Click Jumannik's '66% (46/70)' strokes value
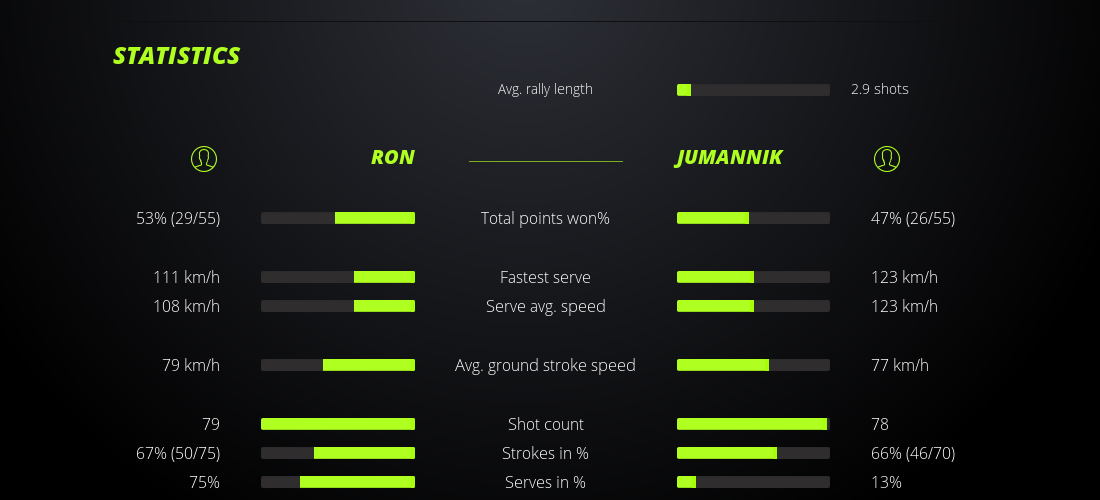Screen dimensions: 1100x500 (x=913, y=453)
